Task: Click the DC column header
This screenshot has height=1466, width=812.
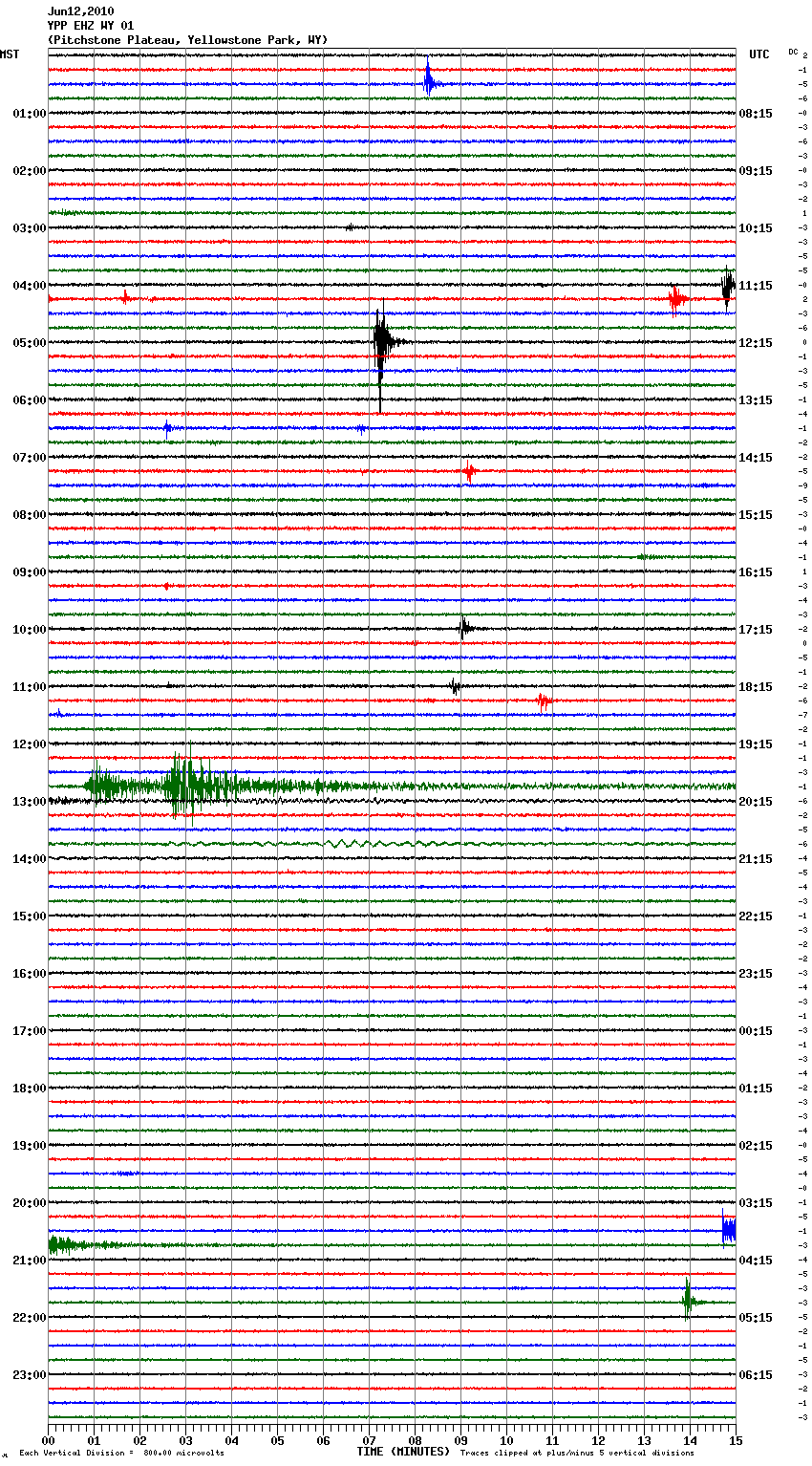Action: pyautogui.click(x=793, y=52)
